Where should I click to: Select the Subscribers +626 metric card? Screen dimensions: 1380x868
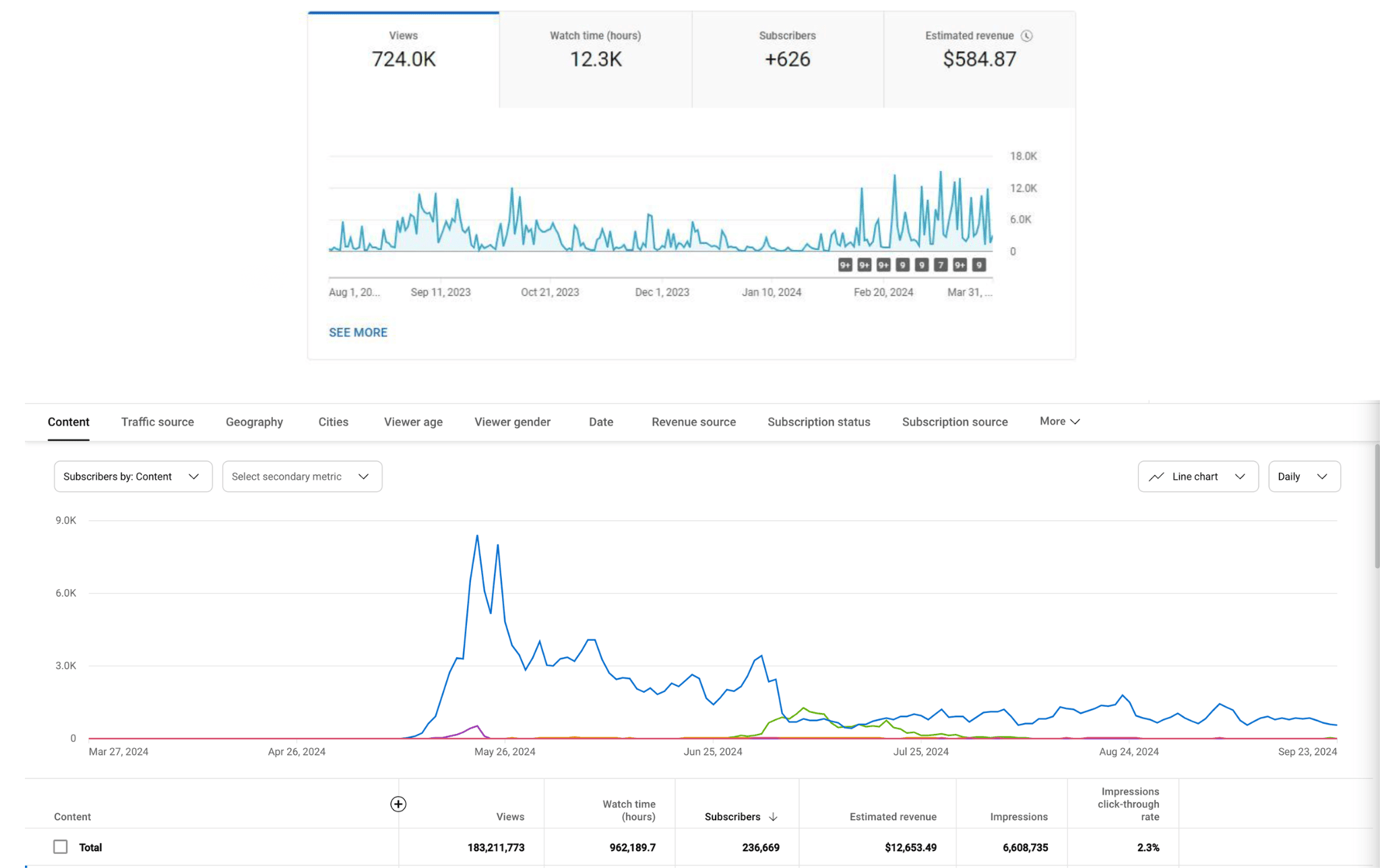tap(787, 59)
